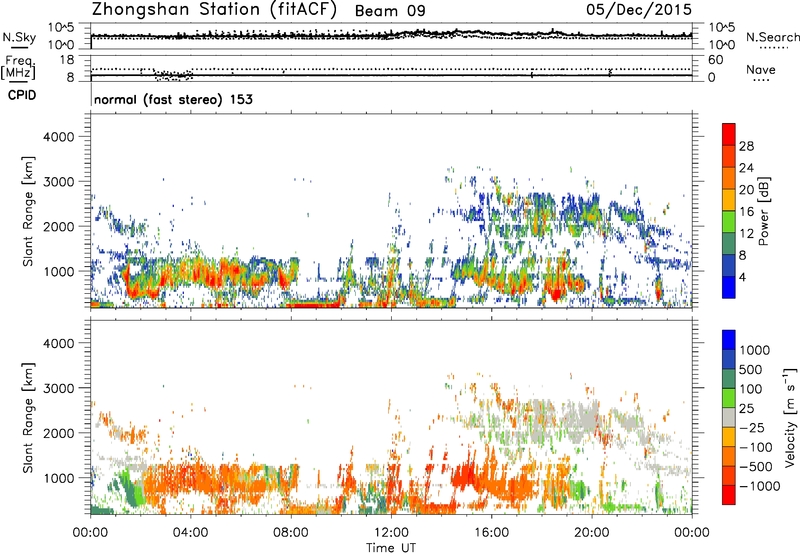Pick the grey -25 to 25 velocity swatch
Screen dimensions: 800x554
[729, 417]
